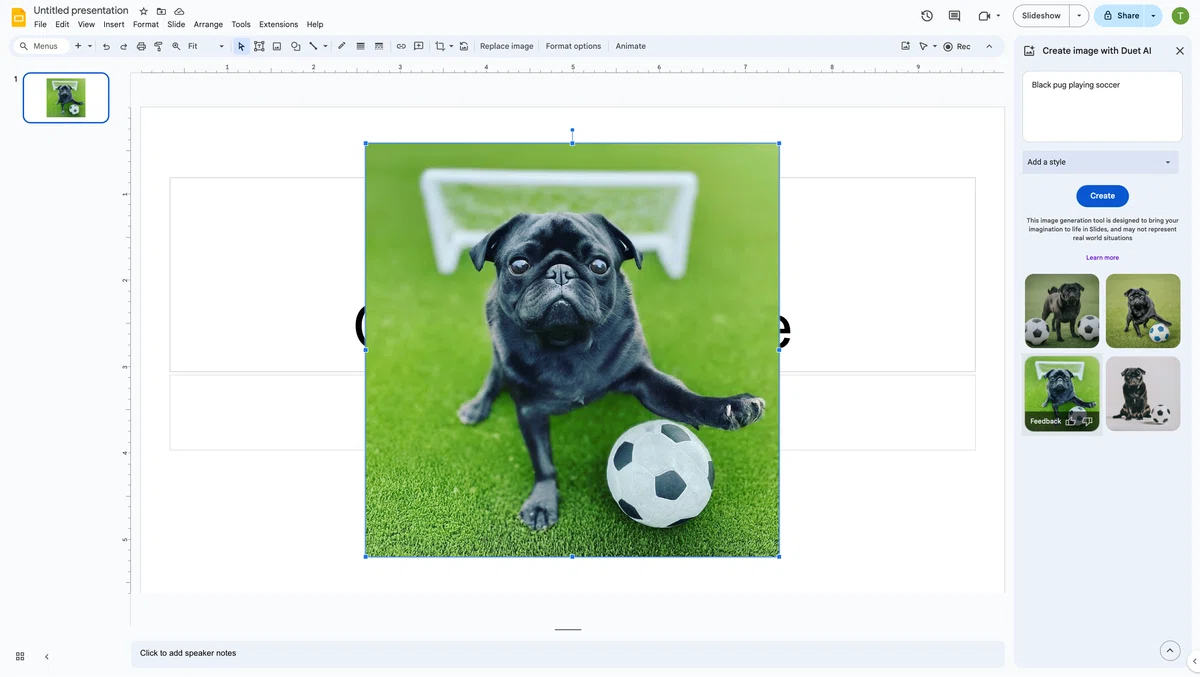Click the Replace image button
The image size is (1200, 677).
tap(507, 46)
